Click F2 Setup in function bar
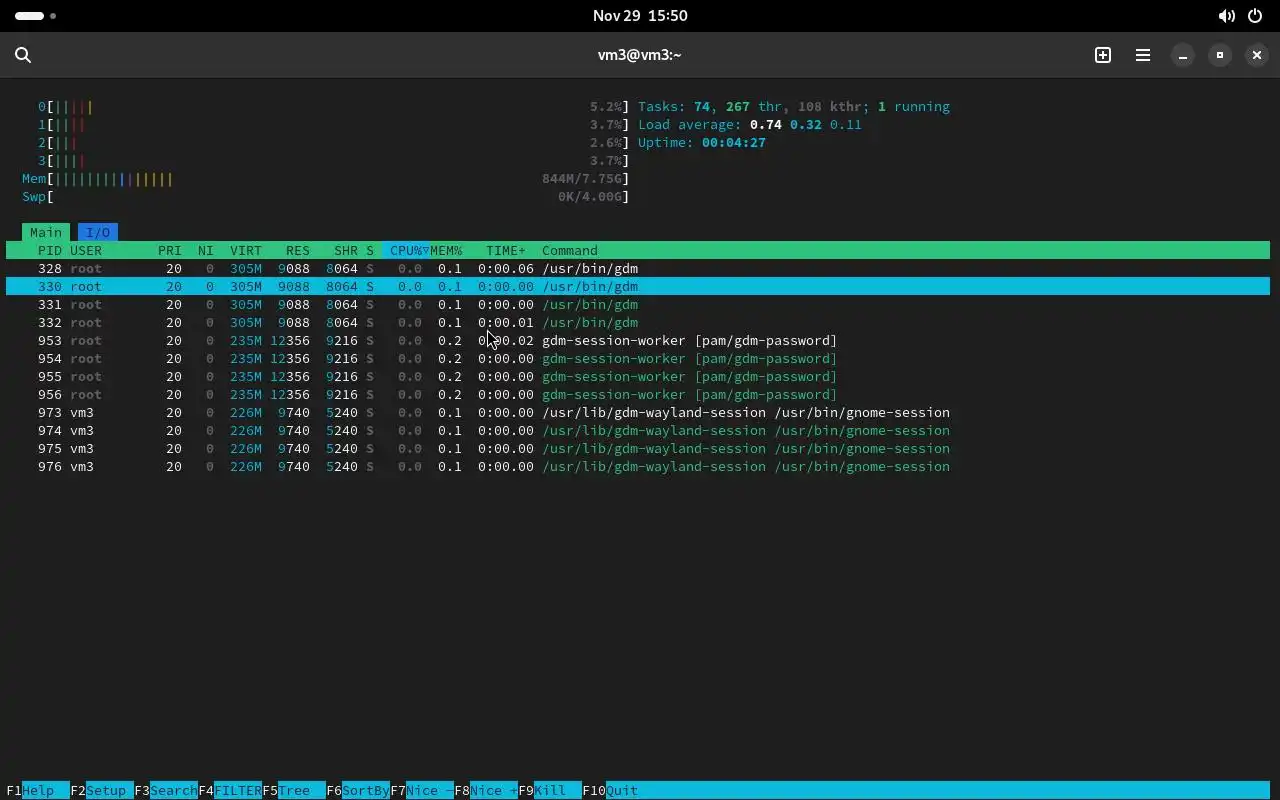Screen dimensions: 1280x800 102,790
